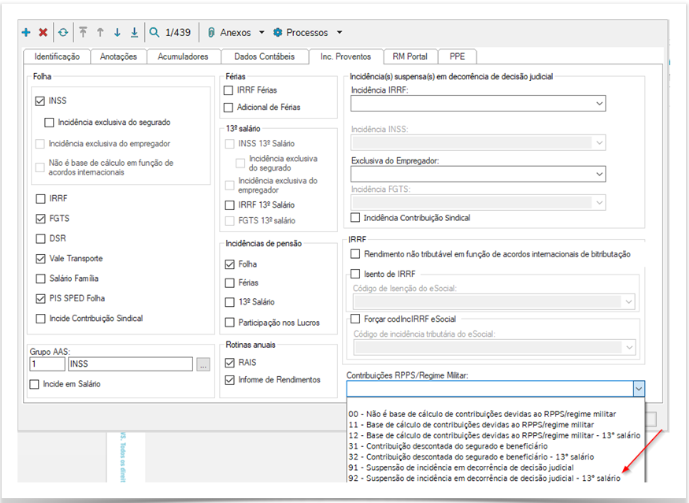Go to the next record arrow

click(117, 33)
